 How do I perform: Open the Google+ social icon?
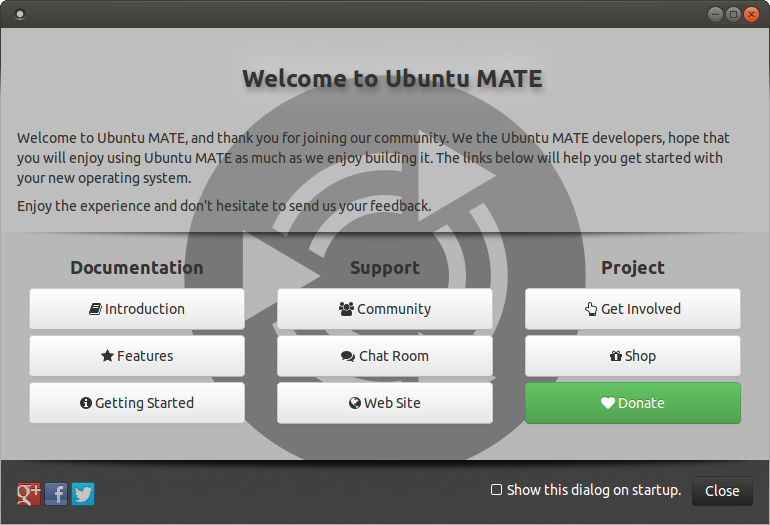[28, 494]
